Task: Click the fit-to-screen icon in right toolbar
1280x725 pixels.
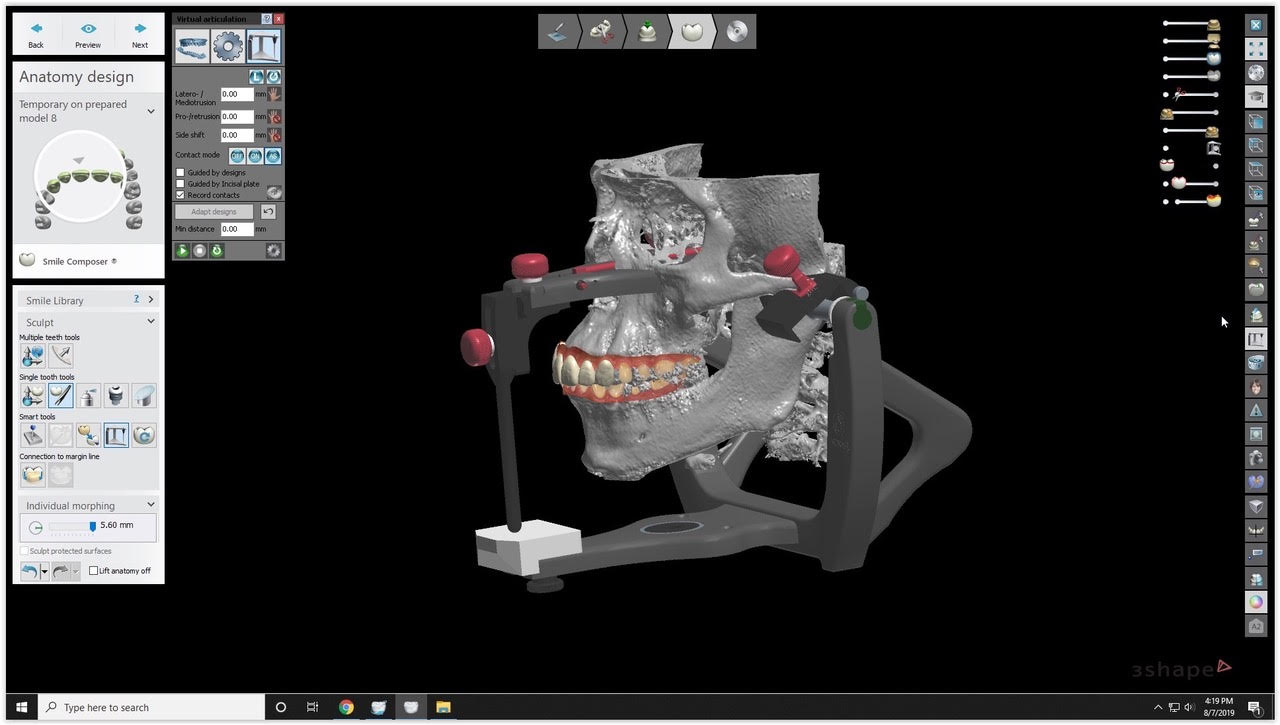Action: coord(1256,49)
